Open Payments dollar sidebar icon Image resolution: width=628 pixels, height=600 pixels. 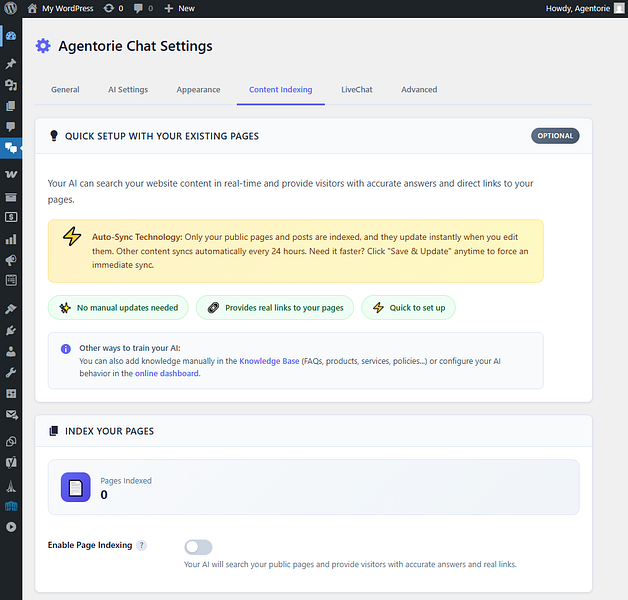(11, 217)
